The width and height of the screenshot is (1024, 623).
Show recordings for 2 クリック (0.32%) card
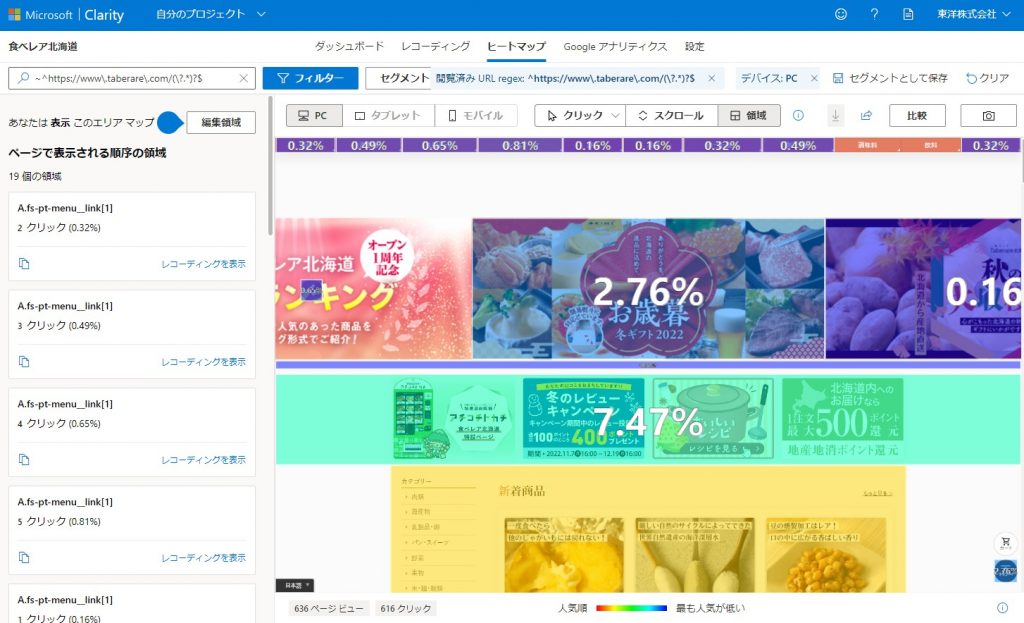(204, 264)
